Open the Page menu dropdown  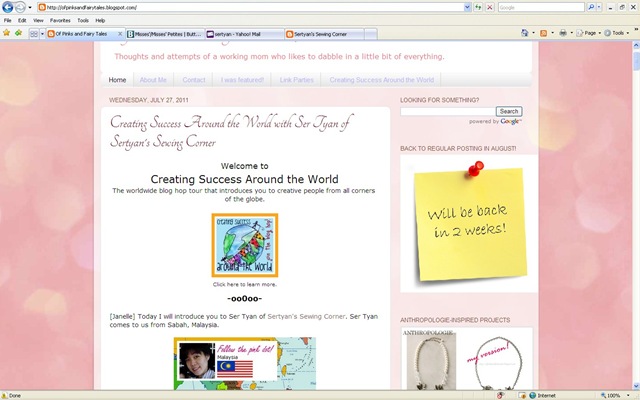588,33
